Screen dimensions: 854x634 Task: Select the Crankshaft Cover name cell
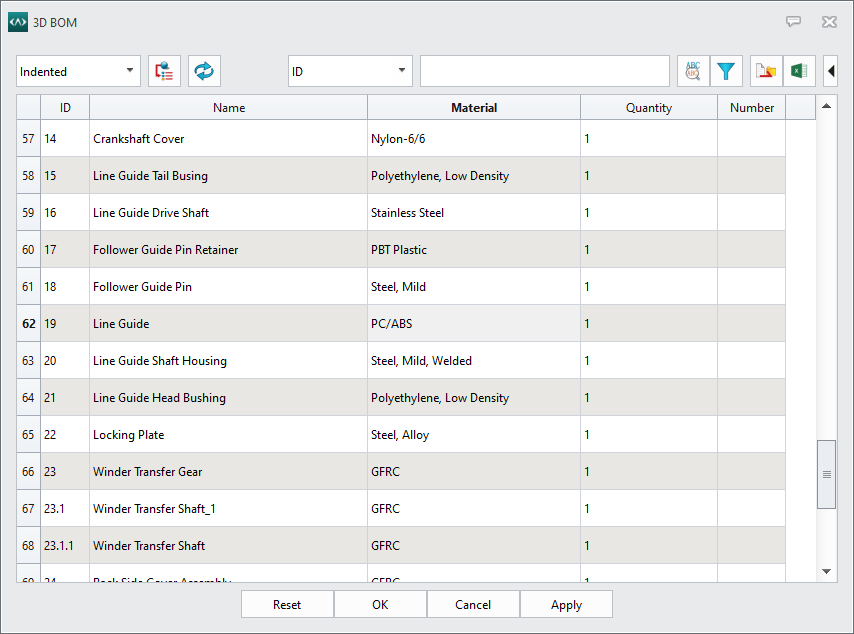(228, 139)
